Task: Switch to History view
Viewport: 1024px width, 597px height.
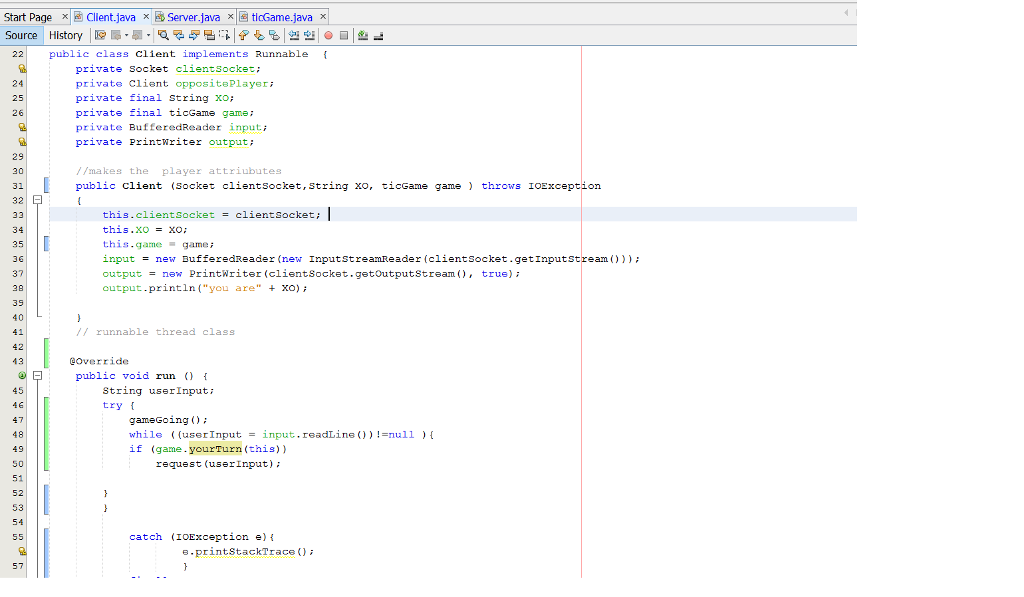Action: tap(66, 35)
